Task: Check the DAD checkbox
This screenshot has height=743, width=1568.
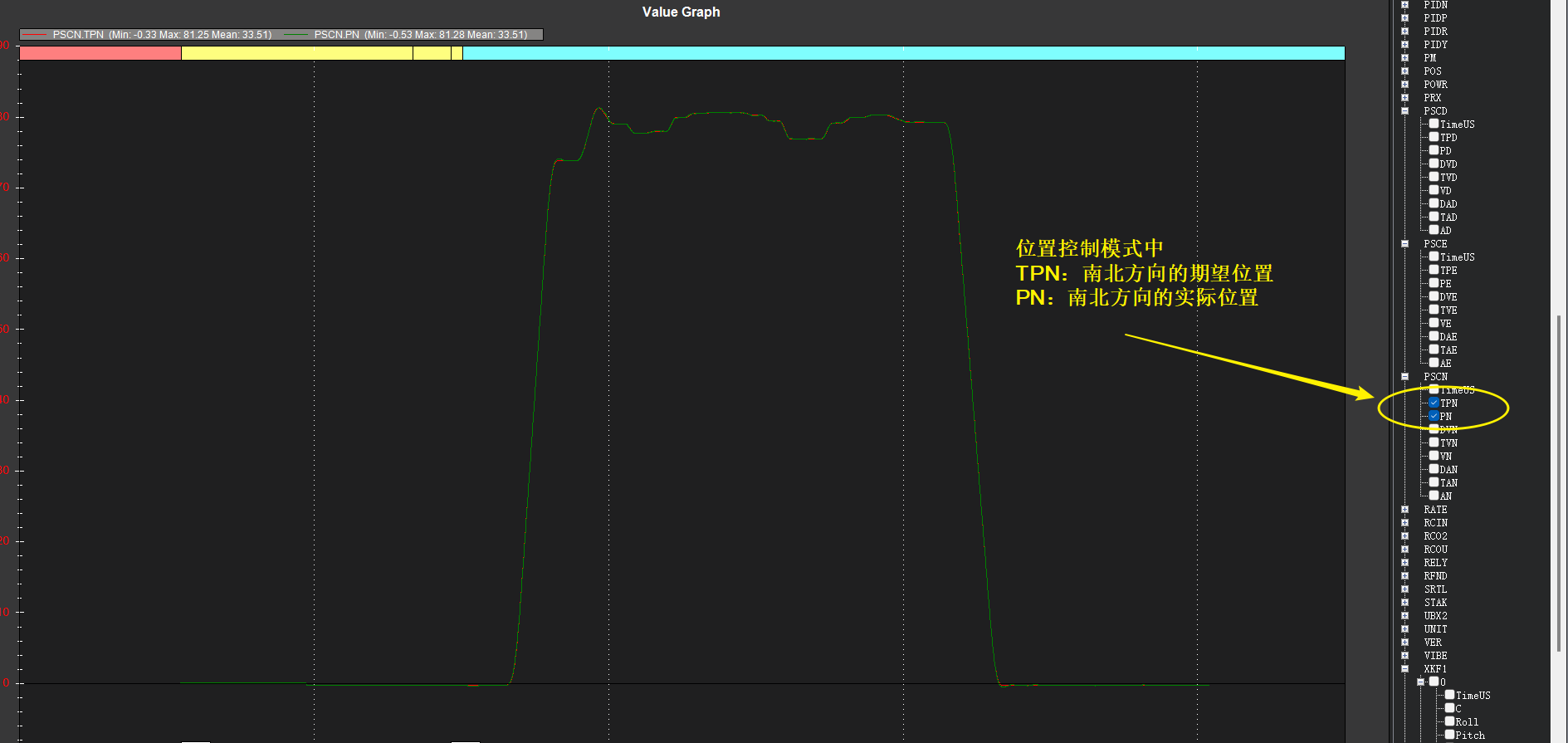Action: [x=1434, y=203]
